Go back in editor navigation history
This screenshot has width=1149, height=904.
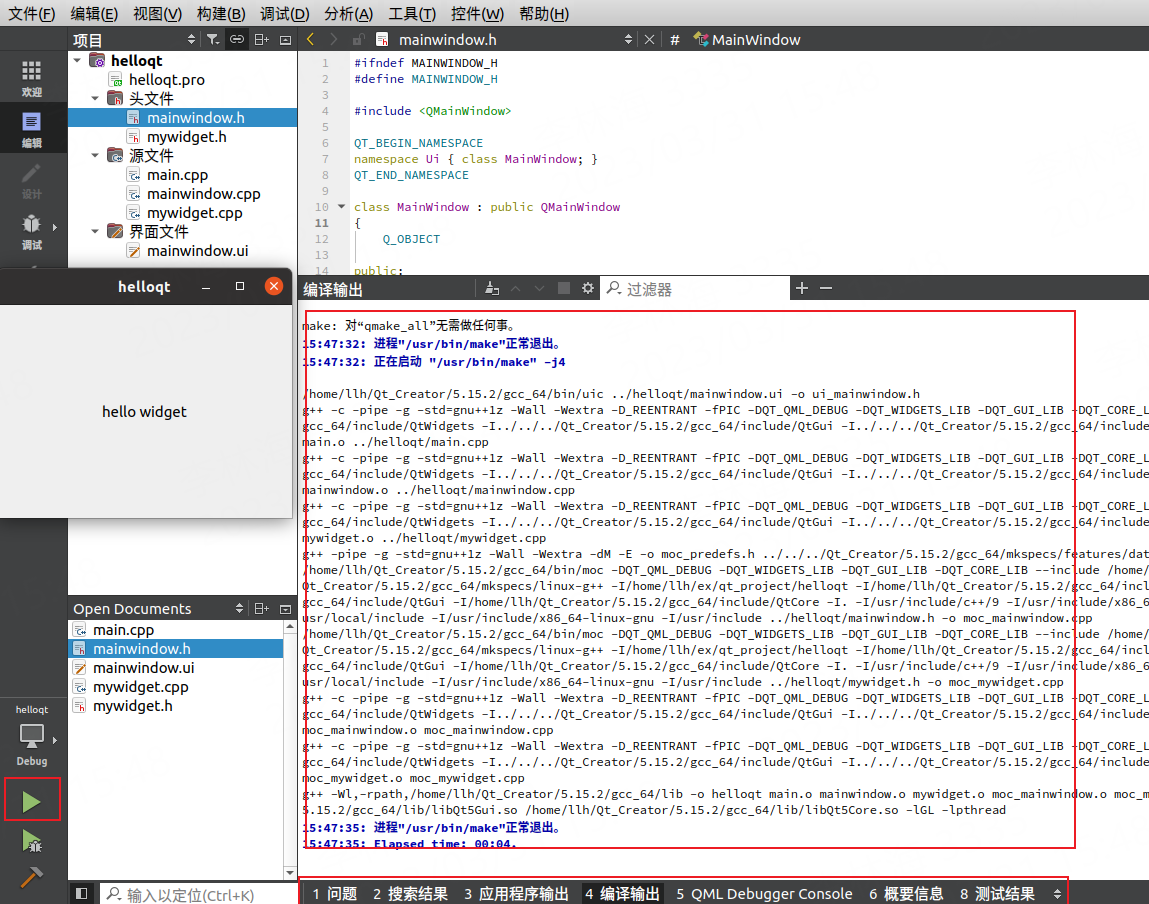pyautogui.click(x=311, y=40)
